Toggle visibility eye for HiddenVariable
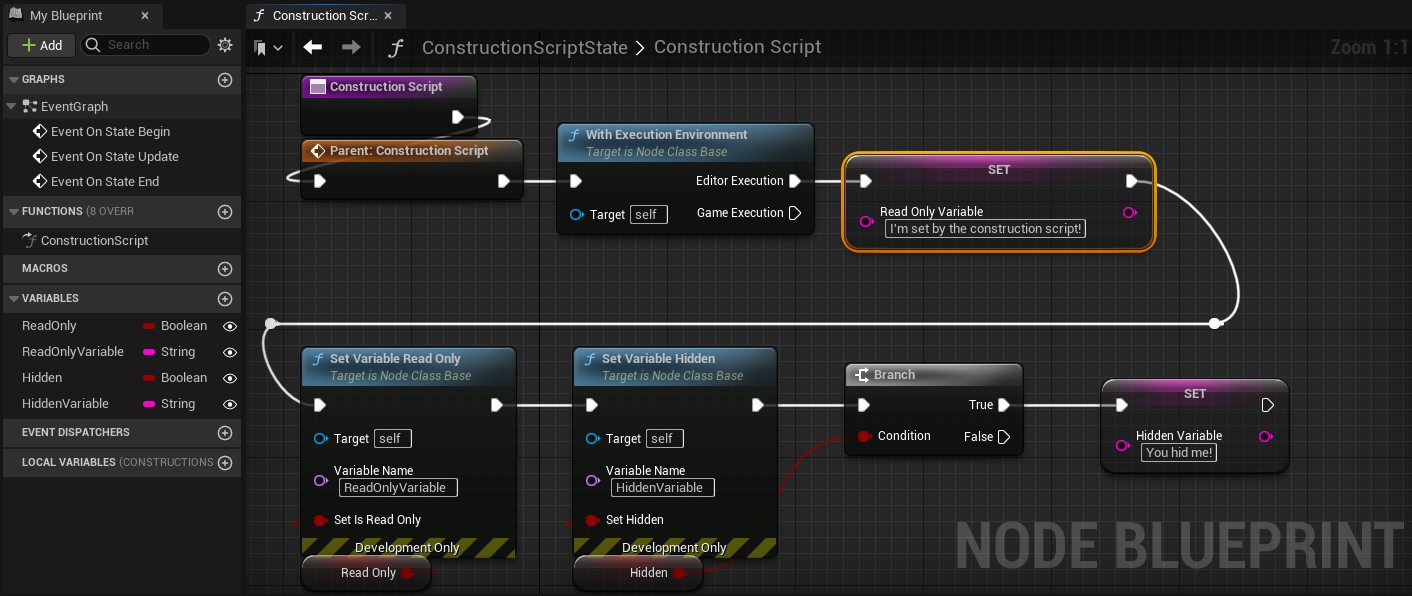The height and width of the screenshot is (596, 1412). [x=230, y=404]
